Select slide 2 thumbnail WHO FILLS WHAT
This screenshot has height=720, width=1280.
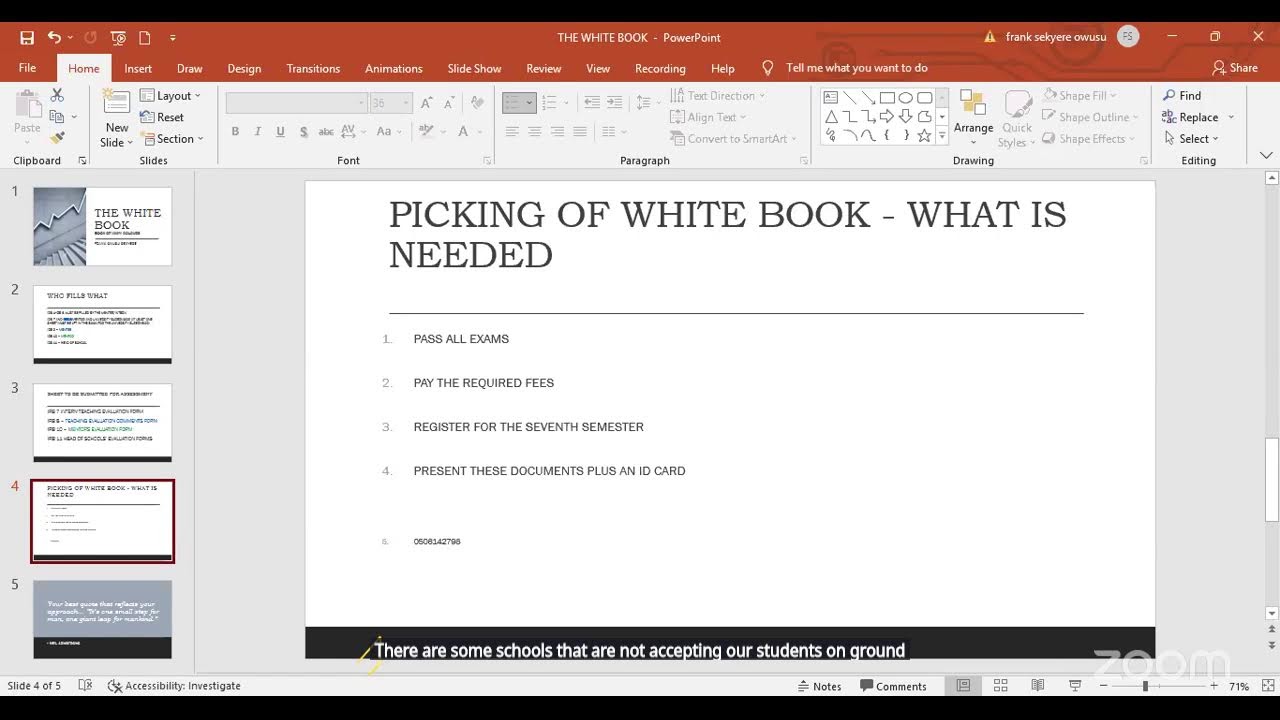pyautogui.click(x=102, y=324)
